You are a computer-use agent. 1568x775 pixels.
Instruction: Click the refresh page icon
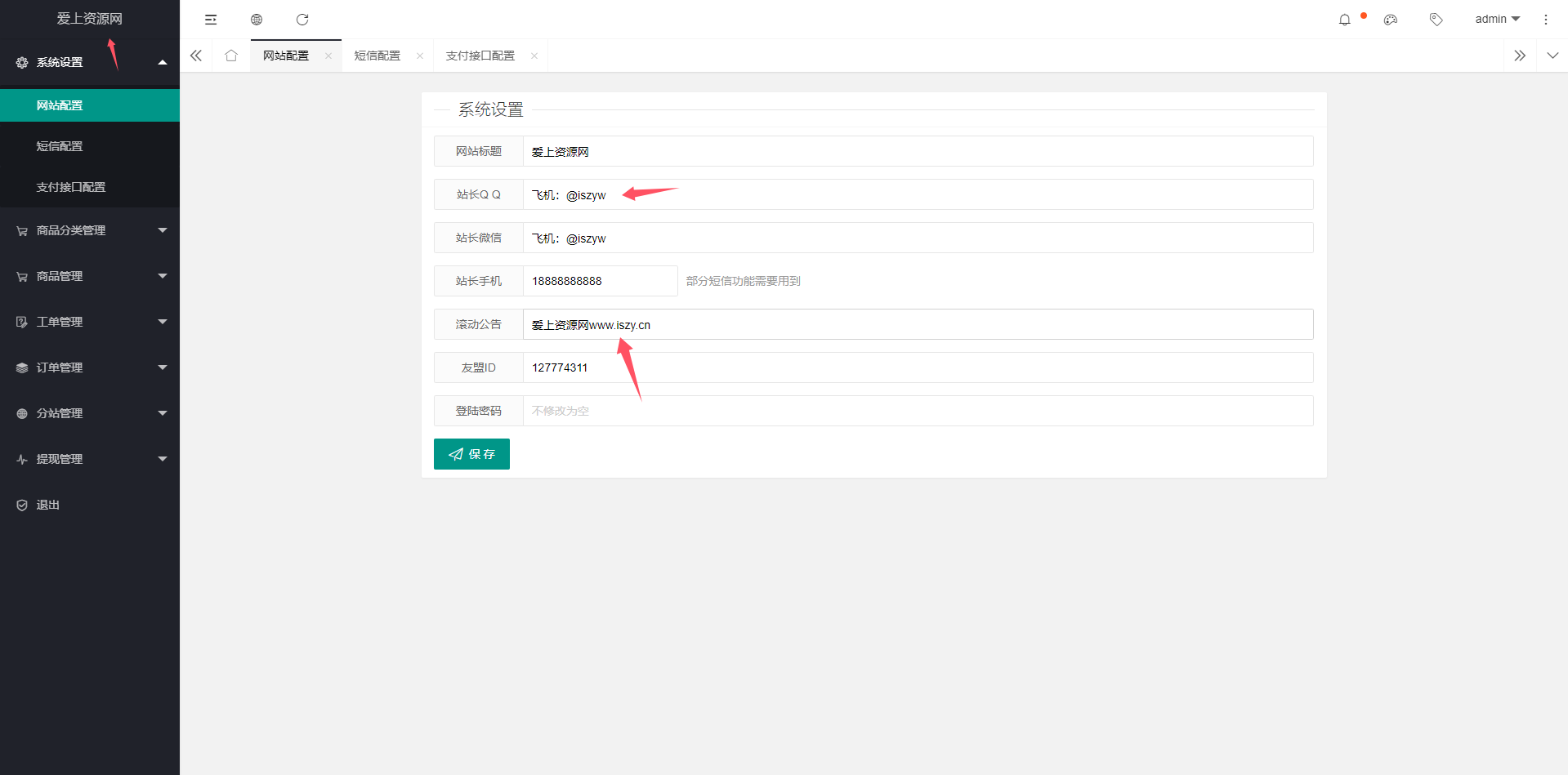302,20
